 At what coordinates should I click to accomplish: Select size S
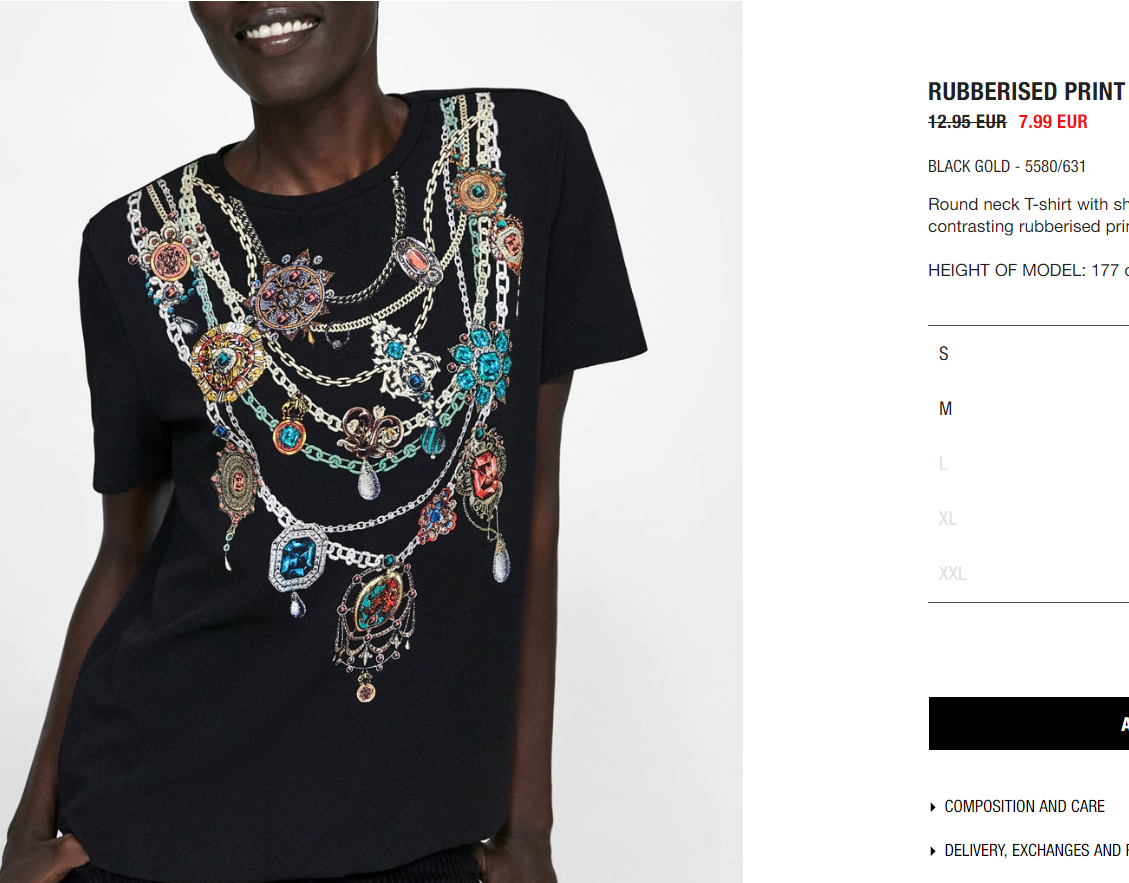(x=1028, y=354)
